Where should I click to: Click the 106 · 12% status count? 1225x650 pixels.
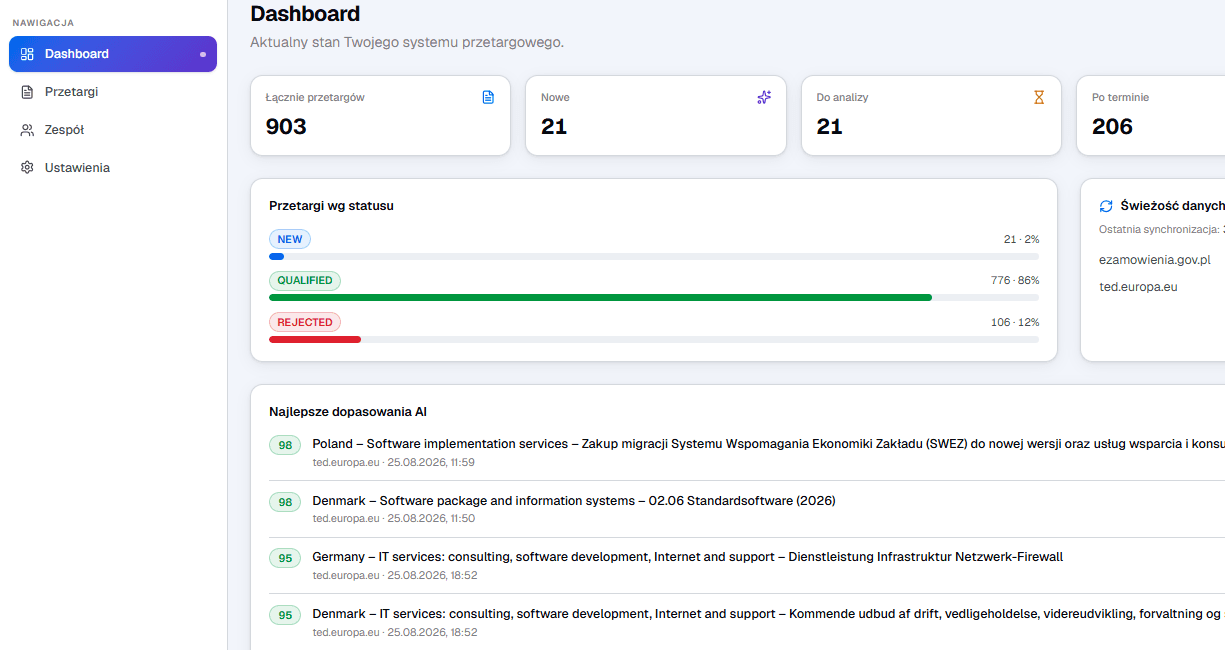click(1015, 322)
